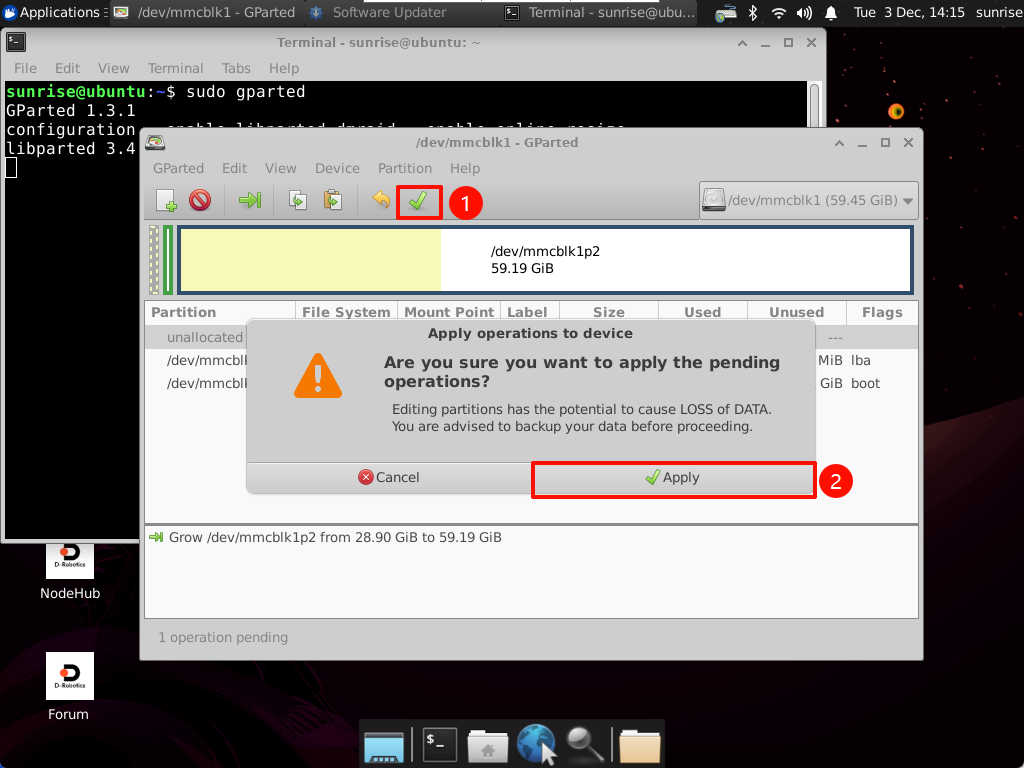Click the Bluetooth icon in the top panel

pyautogui.click(x=752, y=12)
